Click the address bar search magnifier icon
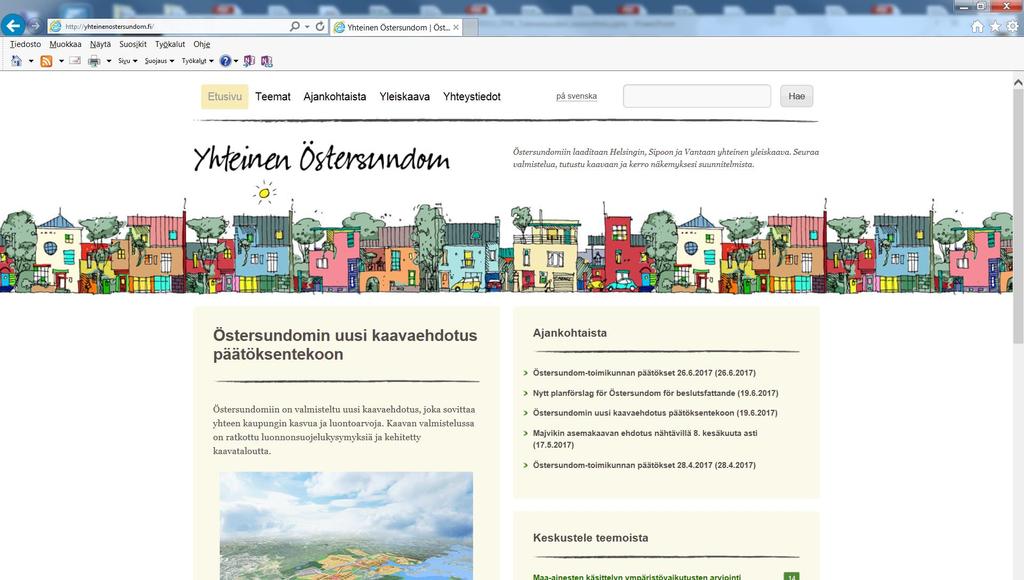The width and height of the screenshot is (1024, 580). pyautogui.click(x=295, y=26)
